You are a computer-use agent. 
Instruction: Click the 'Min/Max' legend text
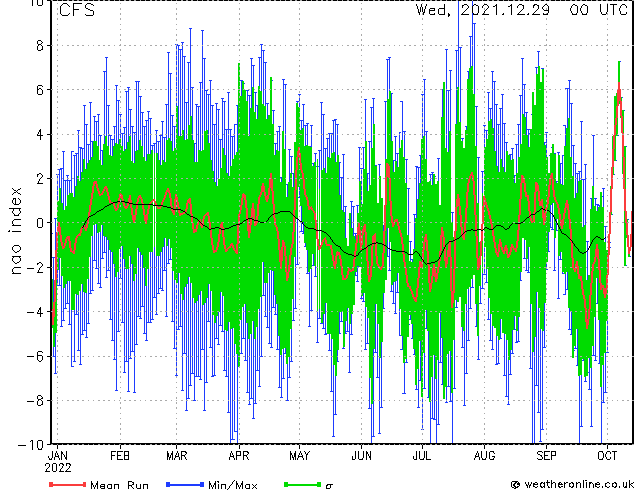(x=232, y=485)
